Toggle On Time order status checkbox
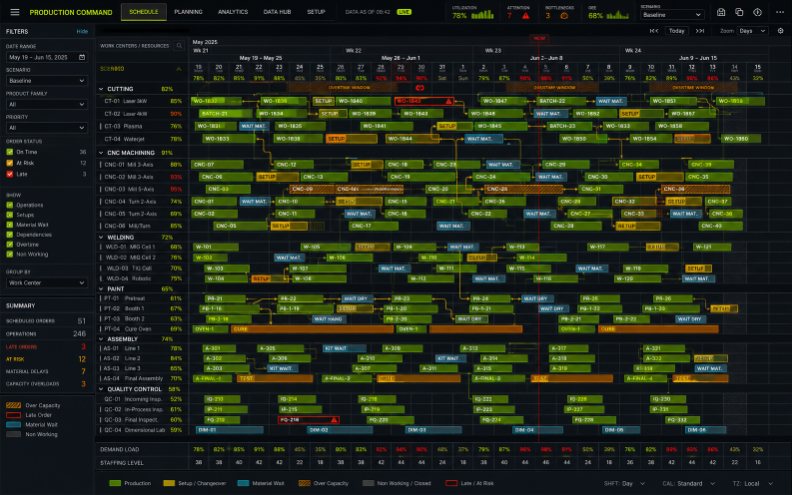792x495 pixels. (9, 152)
